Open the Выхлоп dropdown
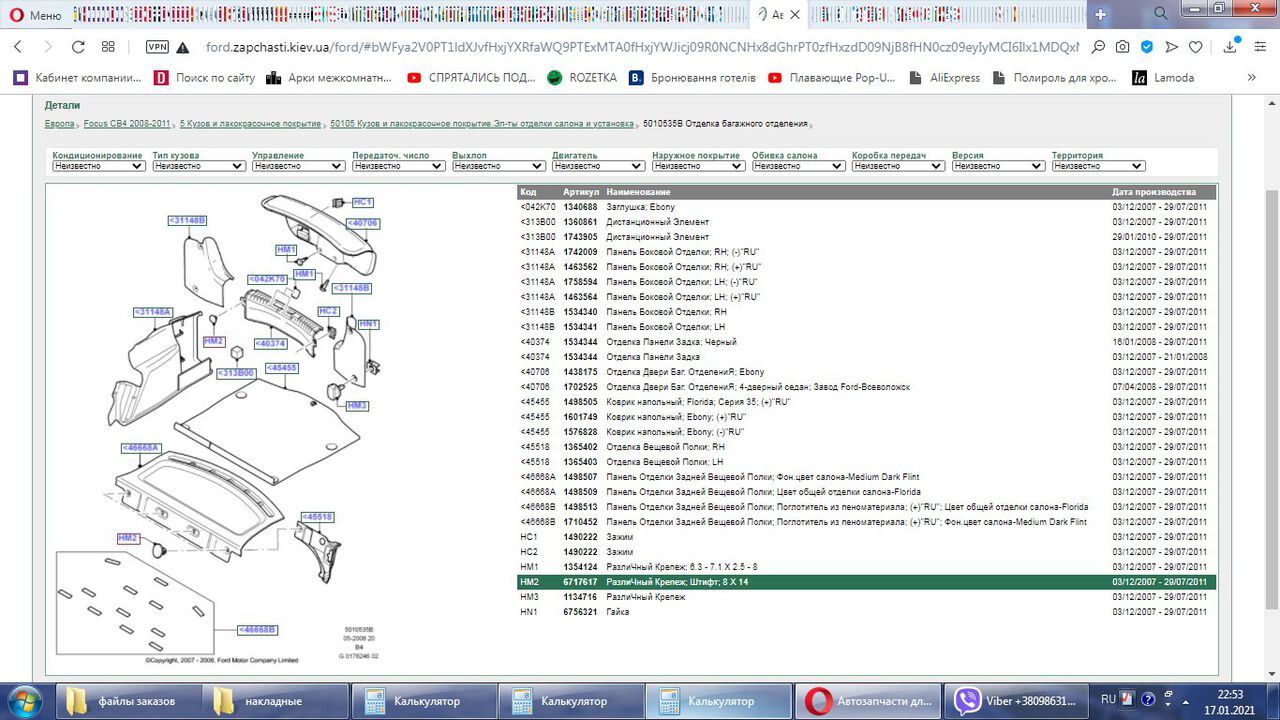Screen dimensions: 1280x720 click(498, 166)
